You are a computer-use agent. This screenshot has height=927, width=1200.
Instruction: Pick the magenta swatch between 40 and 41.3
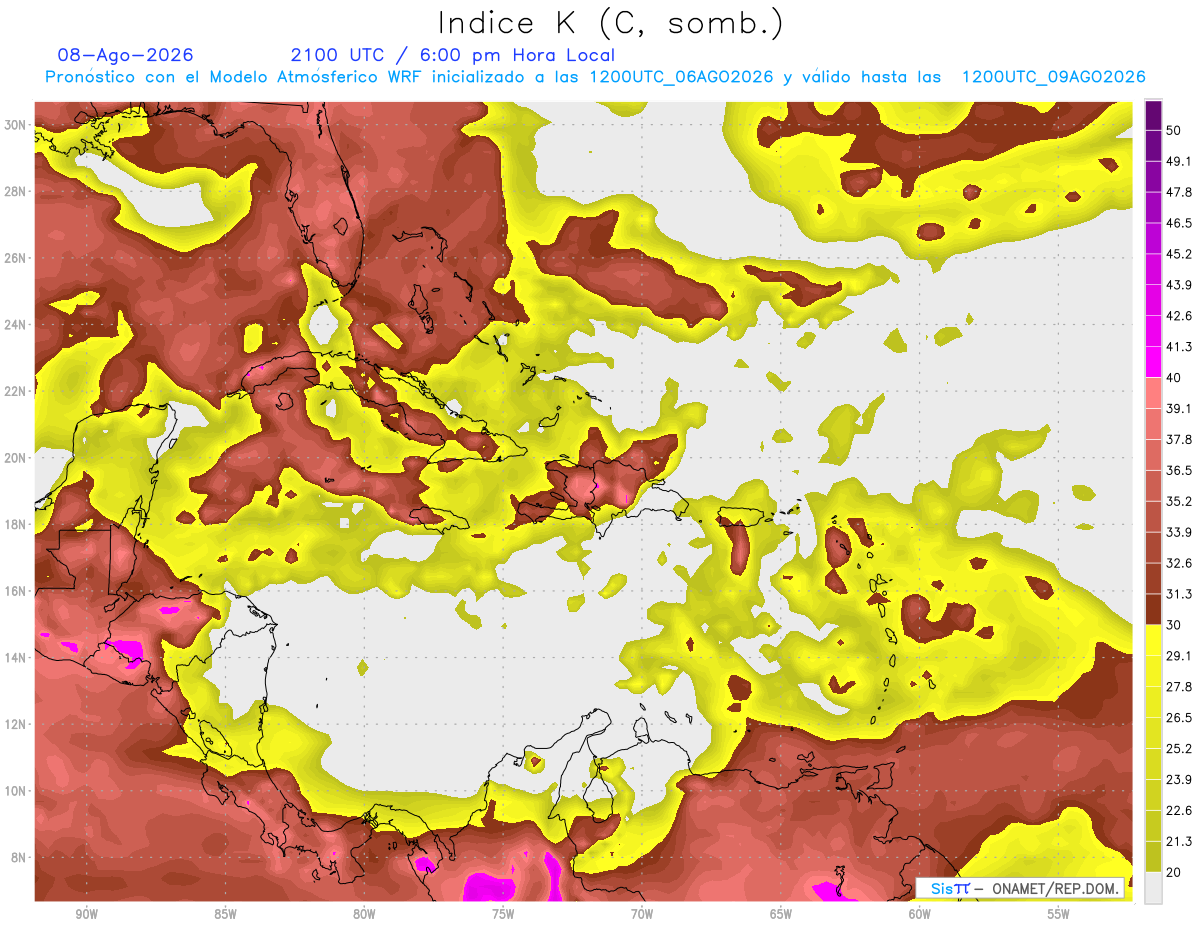1153,362
